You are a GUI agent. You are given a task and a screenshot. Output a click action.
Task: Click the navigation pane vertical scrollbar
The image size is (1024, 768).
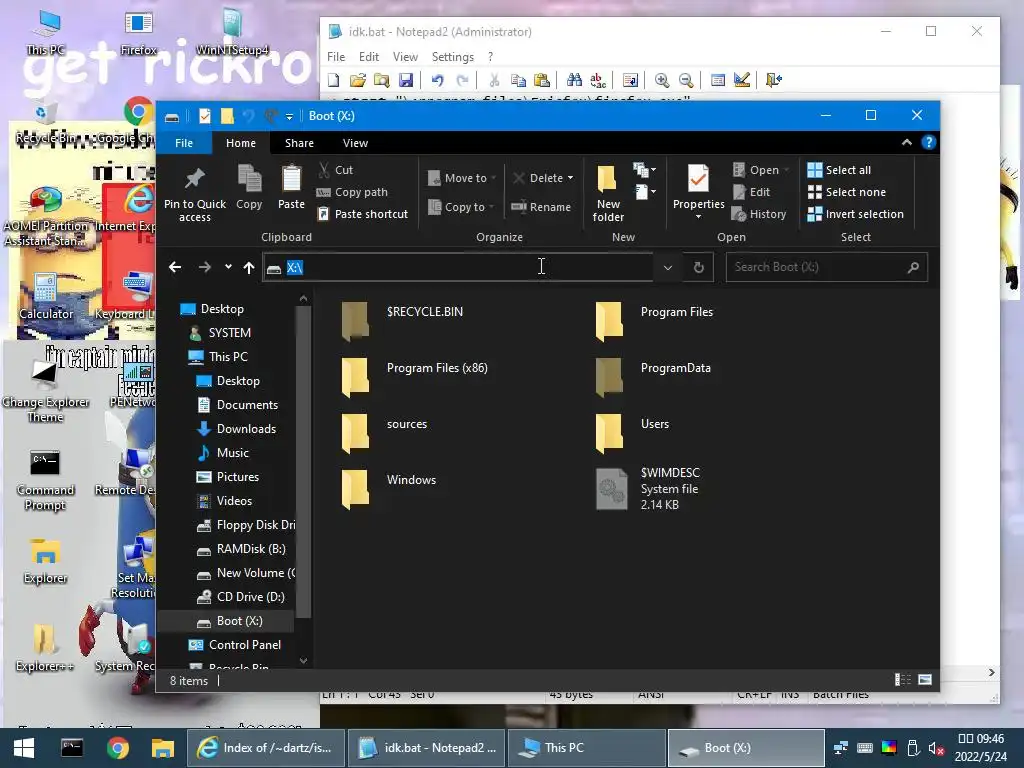[x=303, y=461]
